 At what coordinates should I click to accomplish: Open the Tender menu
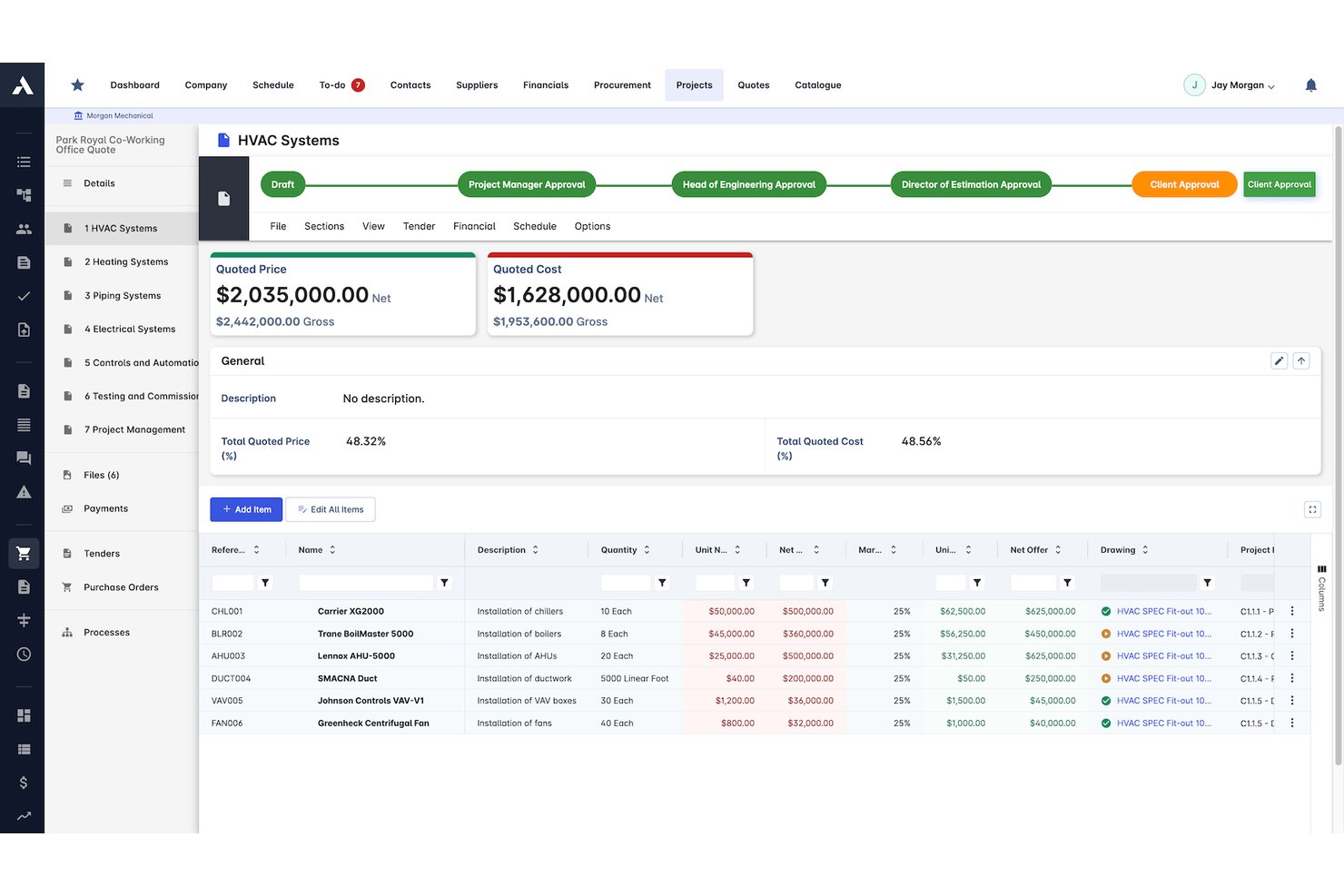pyautogui.click(x=419, y=226)
